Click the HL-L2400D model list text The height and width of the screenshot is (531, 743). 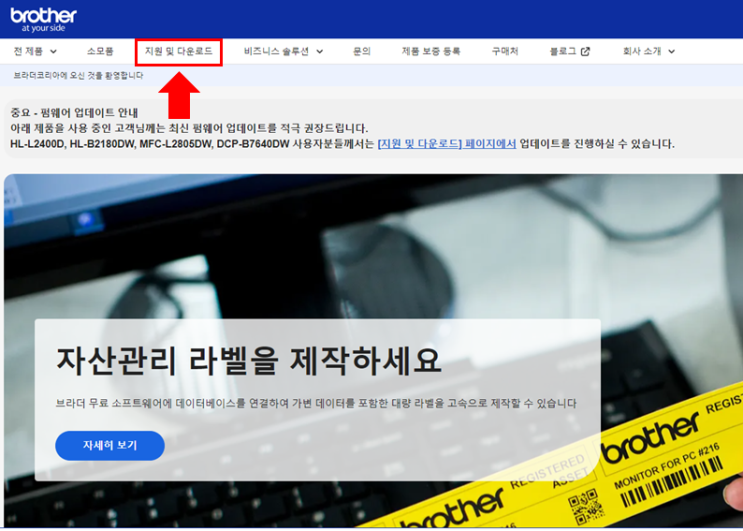tap(149, 144)
